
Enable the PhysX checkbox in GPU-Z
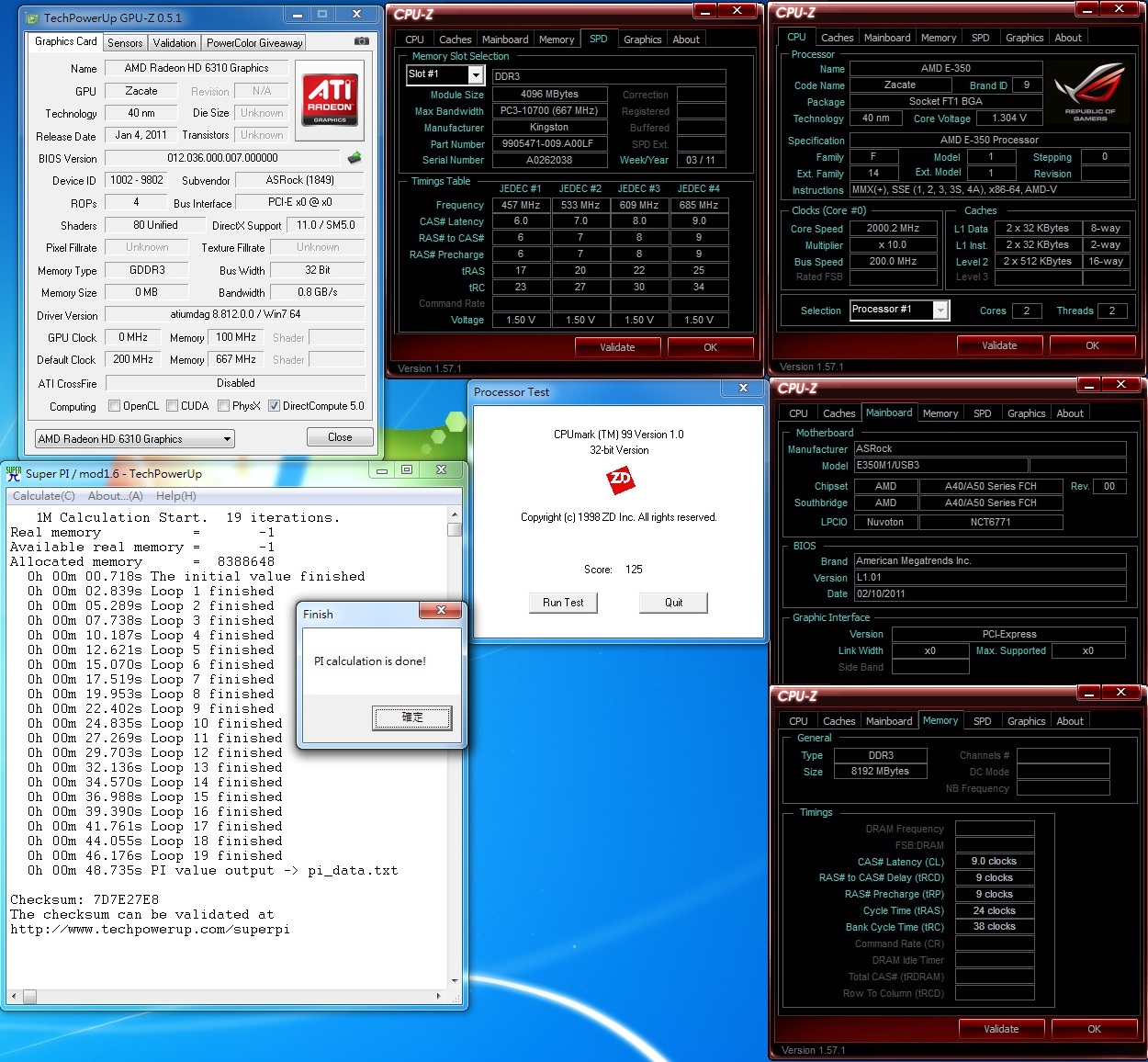pos(223,406)
